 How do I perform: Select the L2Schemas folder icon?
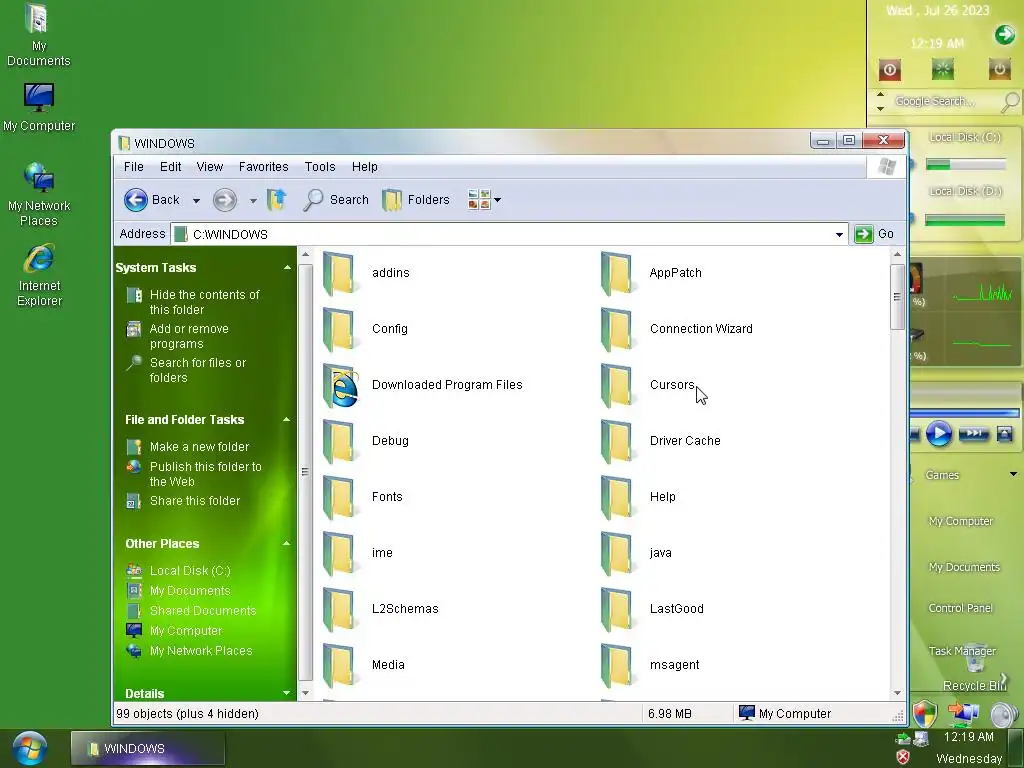(x=339, y=610)
